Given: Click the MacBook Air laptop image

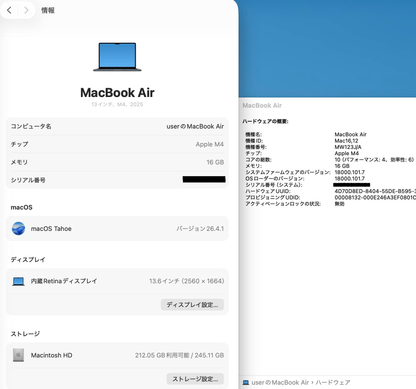Looking at the screenshot, I should (x=117, y=57).
